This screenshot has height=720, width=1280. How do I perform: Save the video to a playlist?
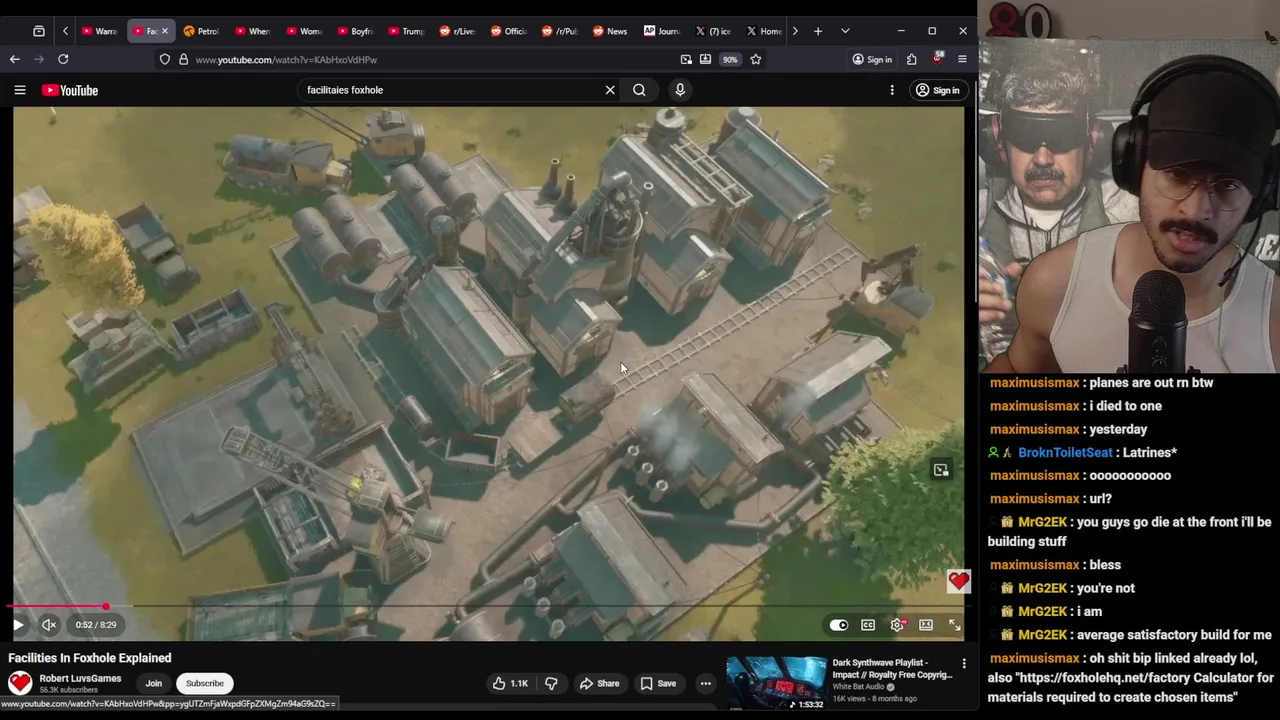[658, 683]
